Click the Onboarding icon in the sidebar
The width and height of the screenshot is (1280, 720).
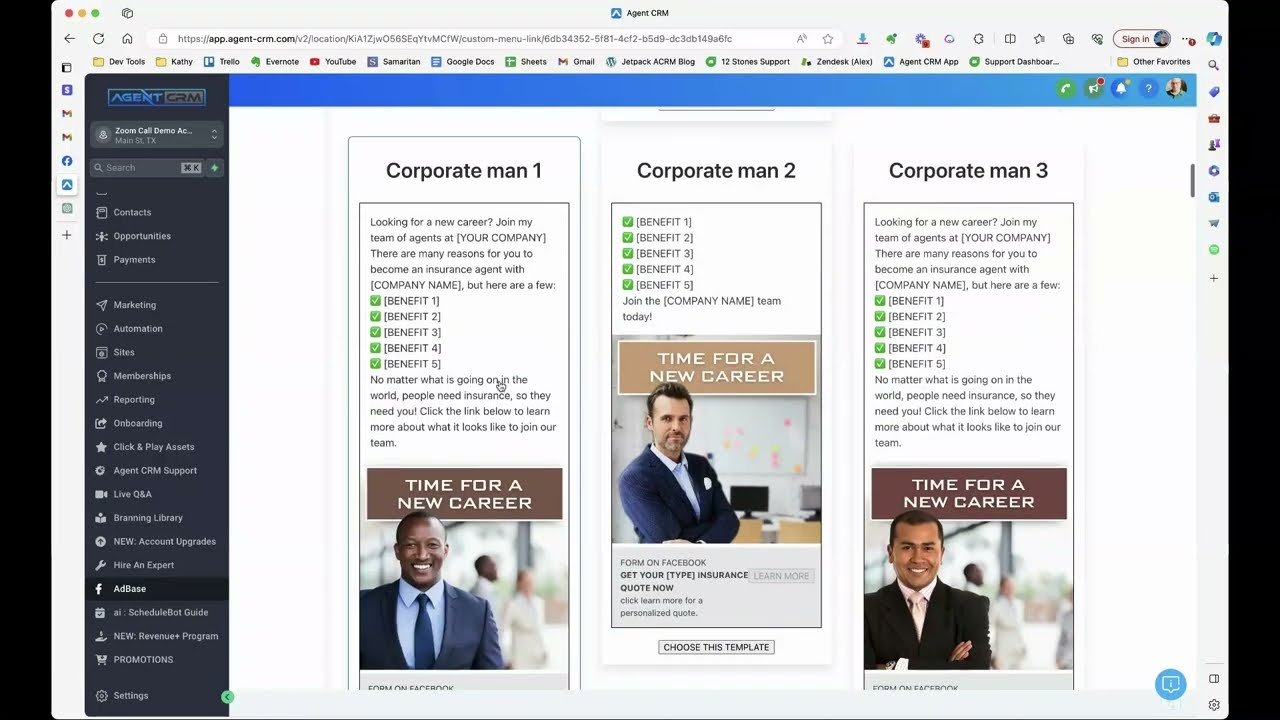[101, 423]
